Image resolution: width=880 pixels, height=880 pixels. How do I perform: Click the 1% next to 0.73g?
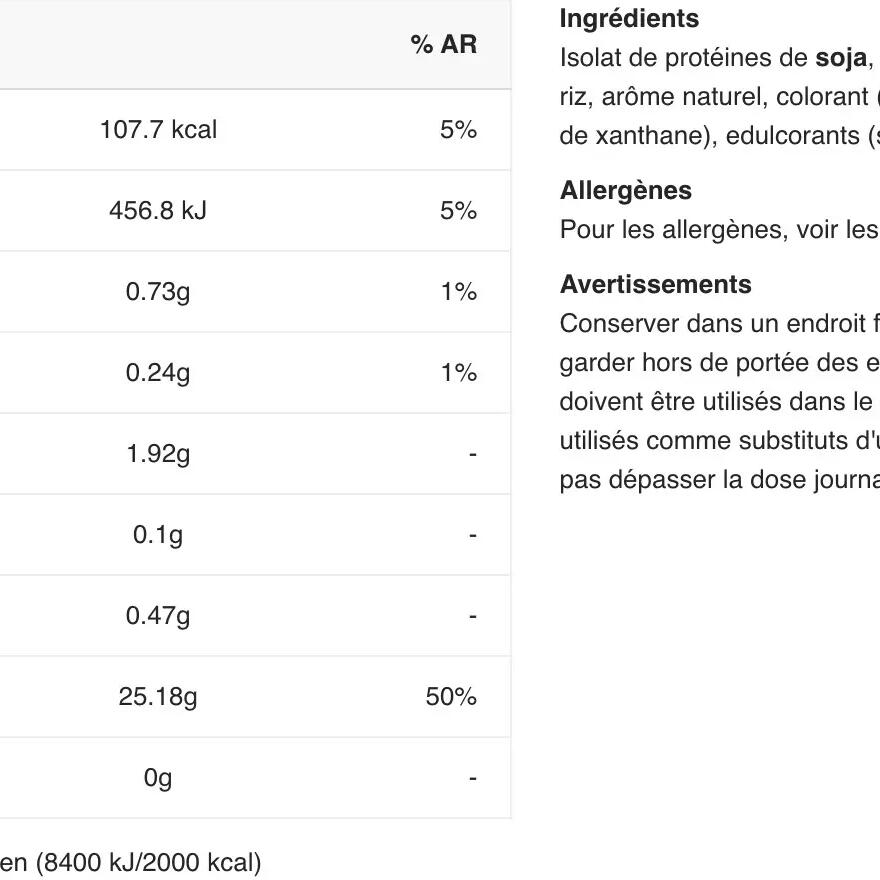click(458, 292)
